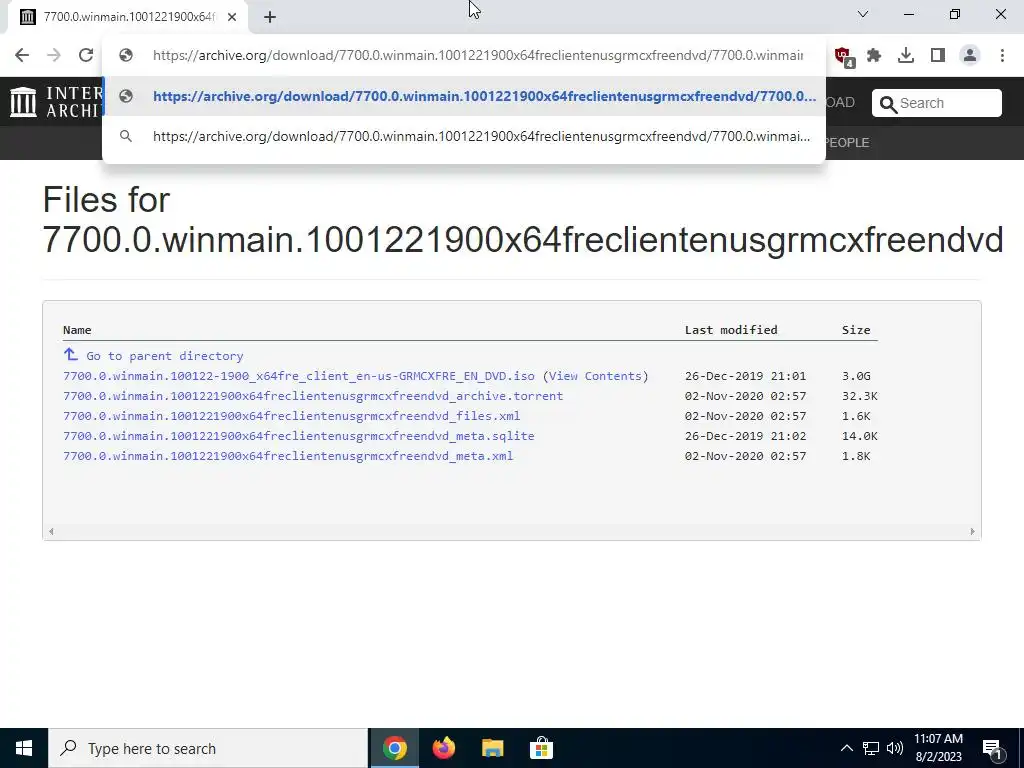
Task: Open the Downloads tray icon
Action: pos(906,56)
